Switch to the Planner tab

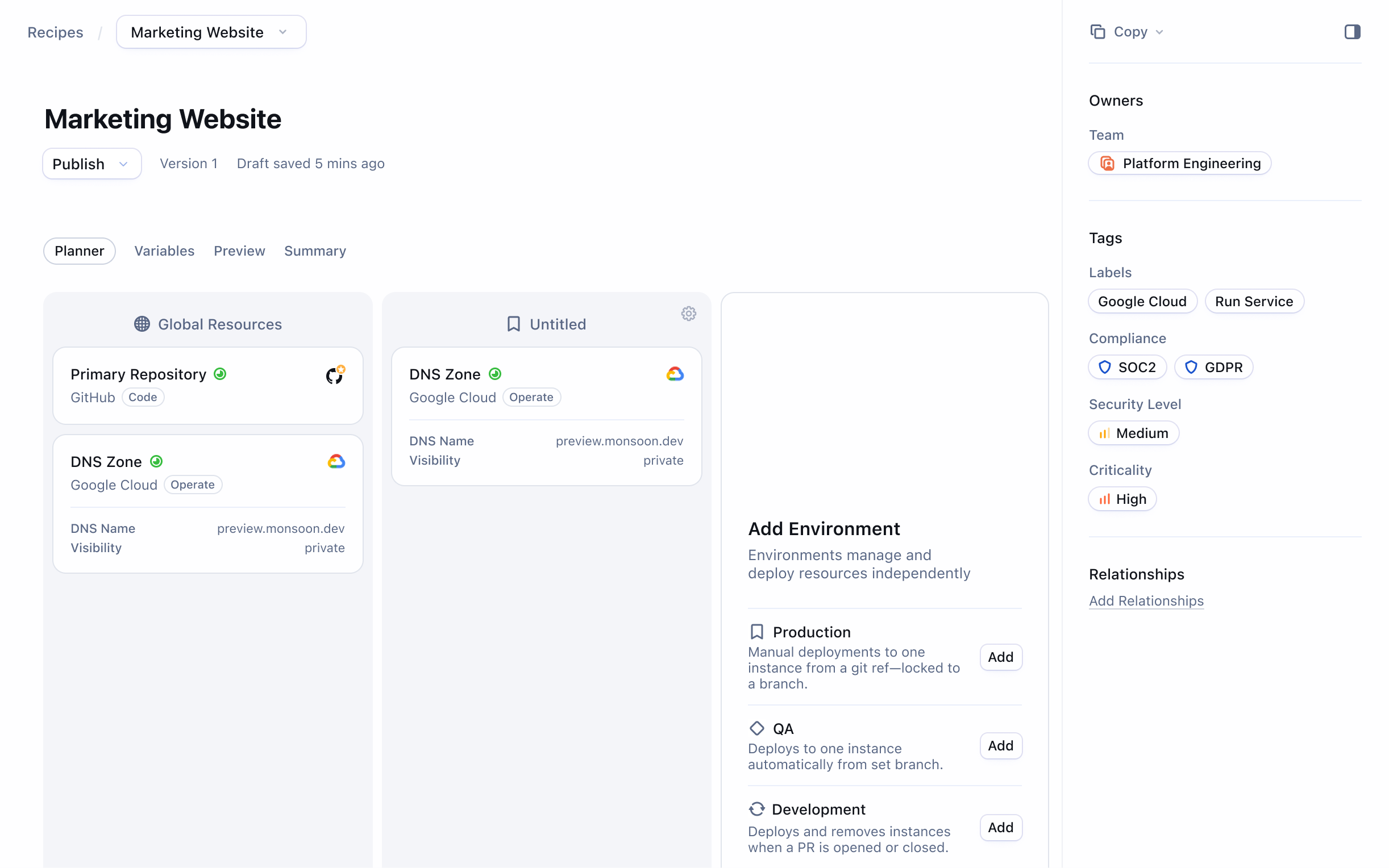click(79, 251)
